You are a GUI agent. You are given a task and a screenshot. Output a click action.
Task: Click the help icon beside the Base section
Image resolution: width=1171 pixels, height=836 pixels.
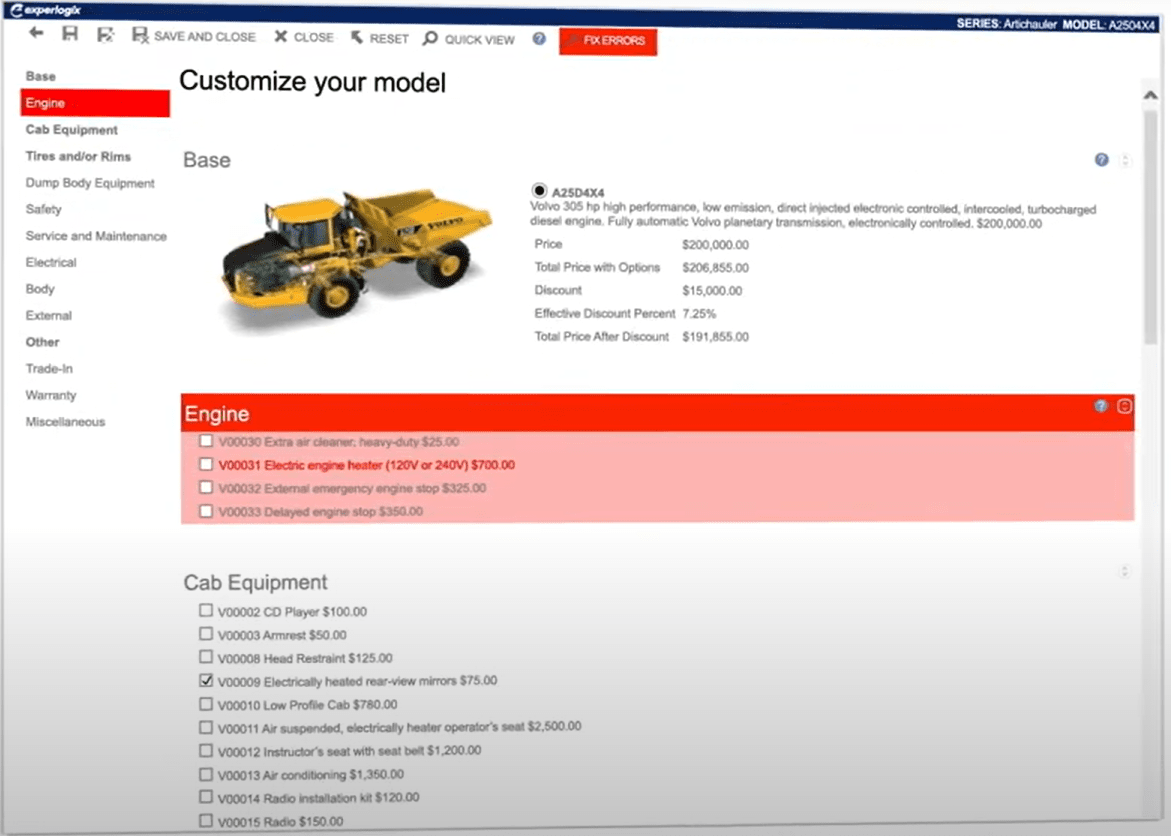coord(1101,159)
